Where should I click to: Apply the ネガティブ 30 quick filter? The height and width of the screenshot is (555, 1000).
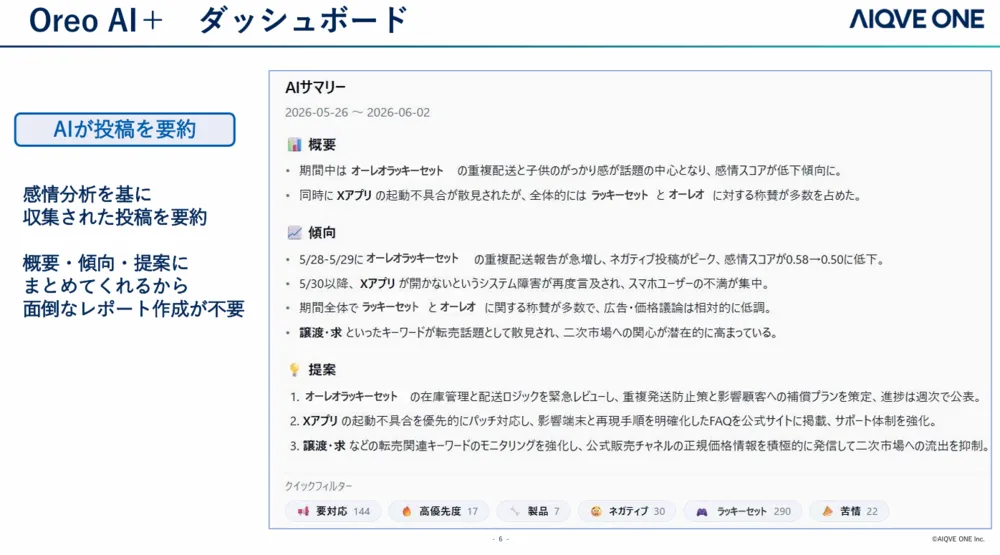tap(627, 511)
